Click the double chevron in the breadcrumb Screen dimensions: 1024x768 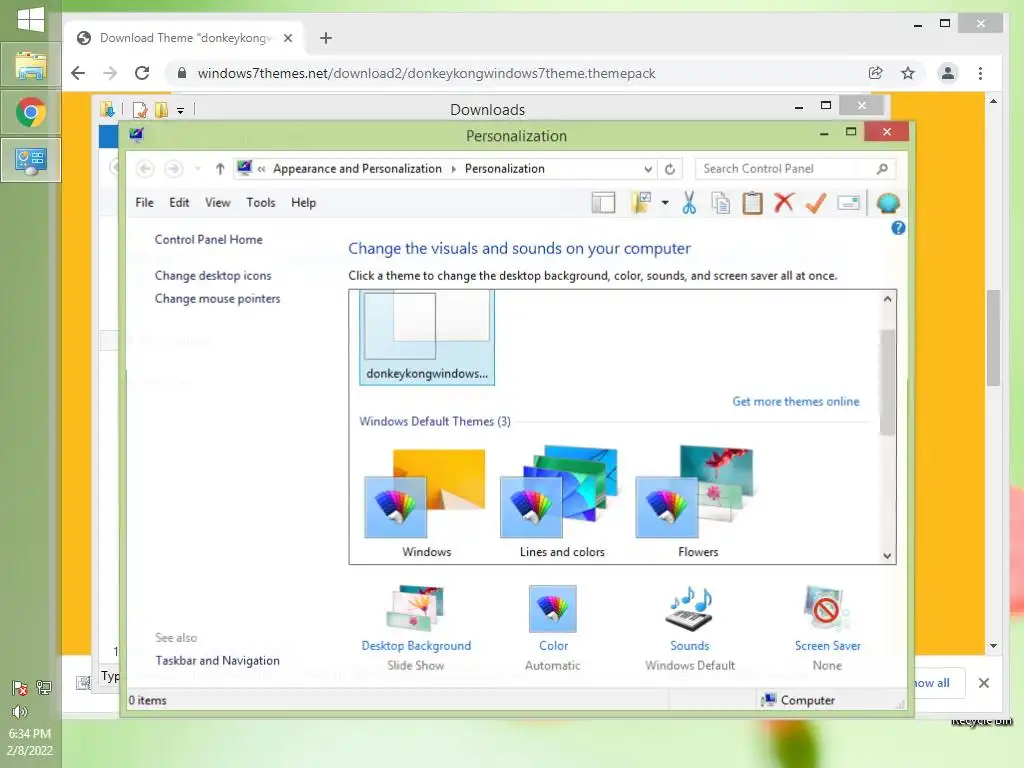point(261,169)
